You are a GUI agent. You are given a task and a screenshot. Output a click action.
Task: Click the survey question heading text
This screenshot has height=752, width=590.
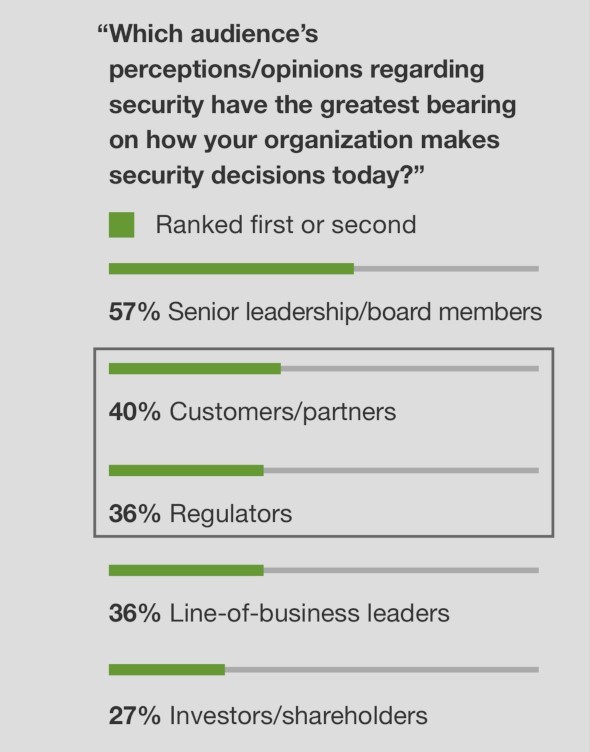(x=307, y=105)
